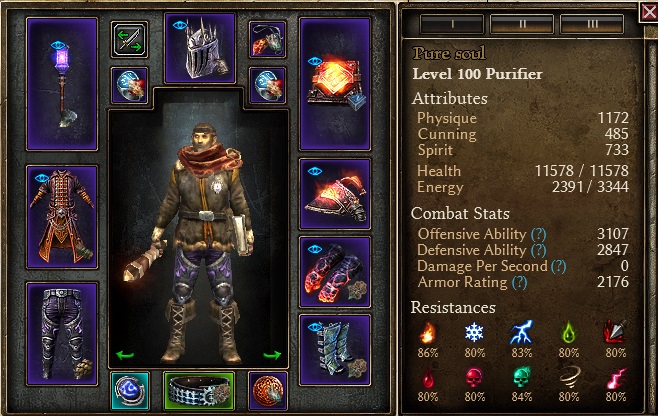Switch to character stats tab III
Viewport: 658px width, 416px height.
[592, 24]
